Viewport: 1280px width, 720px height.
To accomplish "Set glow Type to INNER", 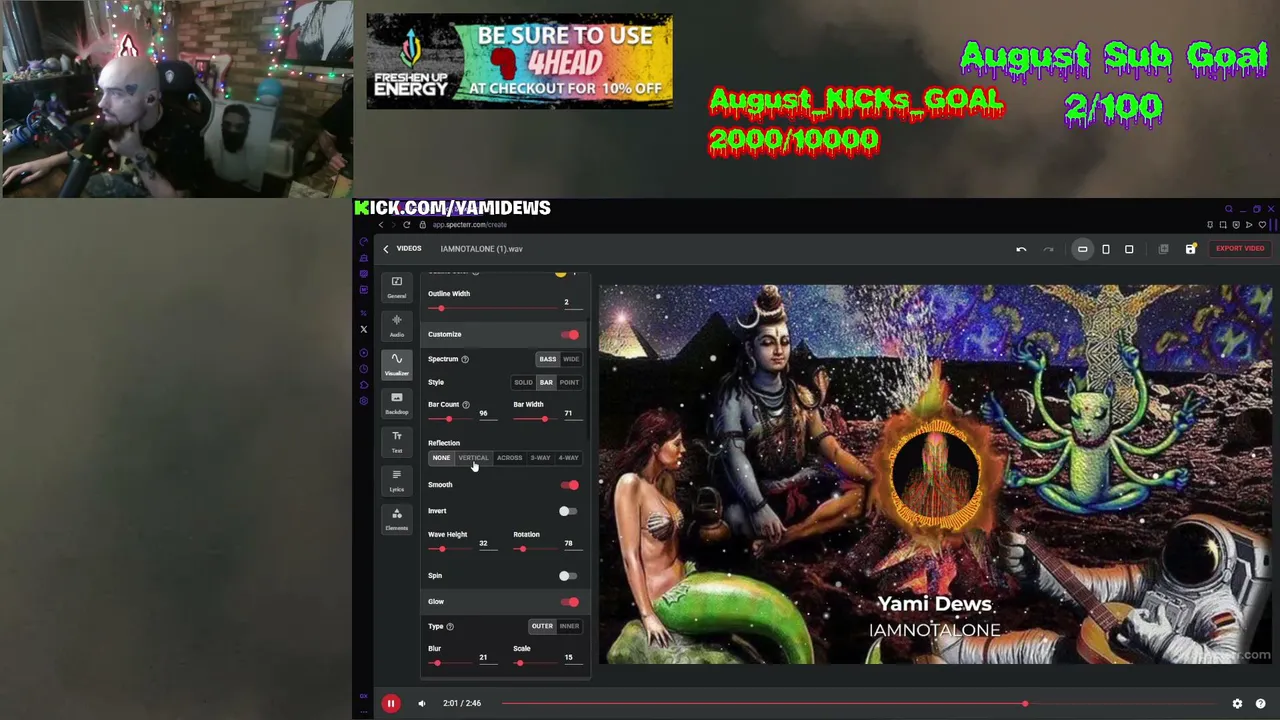I will pos(569,626).
